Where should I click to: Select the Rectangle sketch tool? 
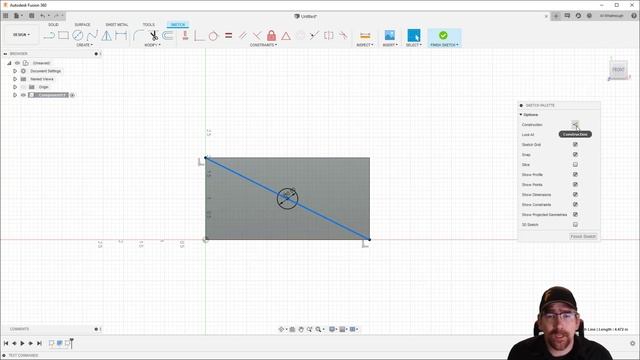63,36
